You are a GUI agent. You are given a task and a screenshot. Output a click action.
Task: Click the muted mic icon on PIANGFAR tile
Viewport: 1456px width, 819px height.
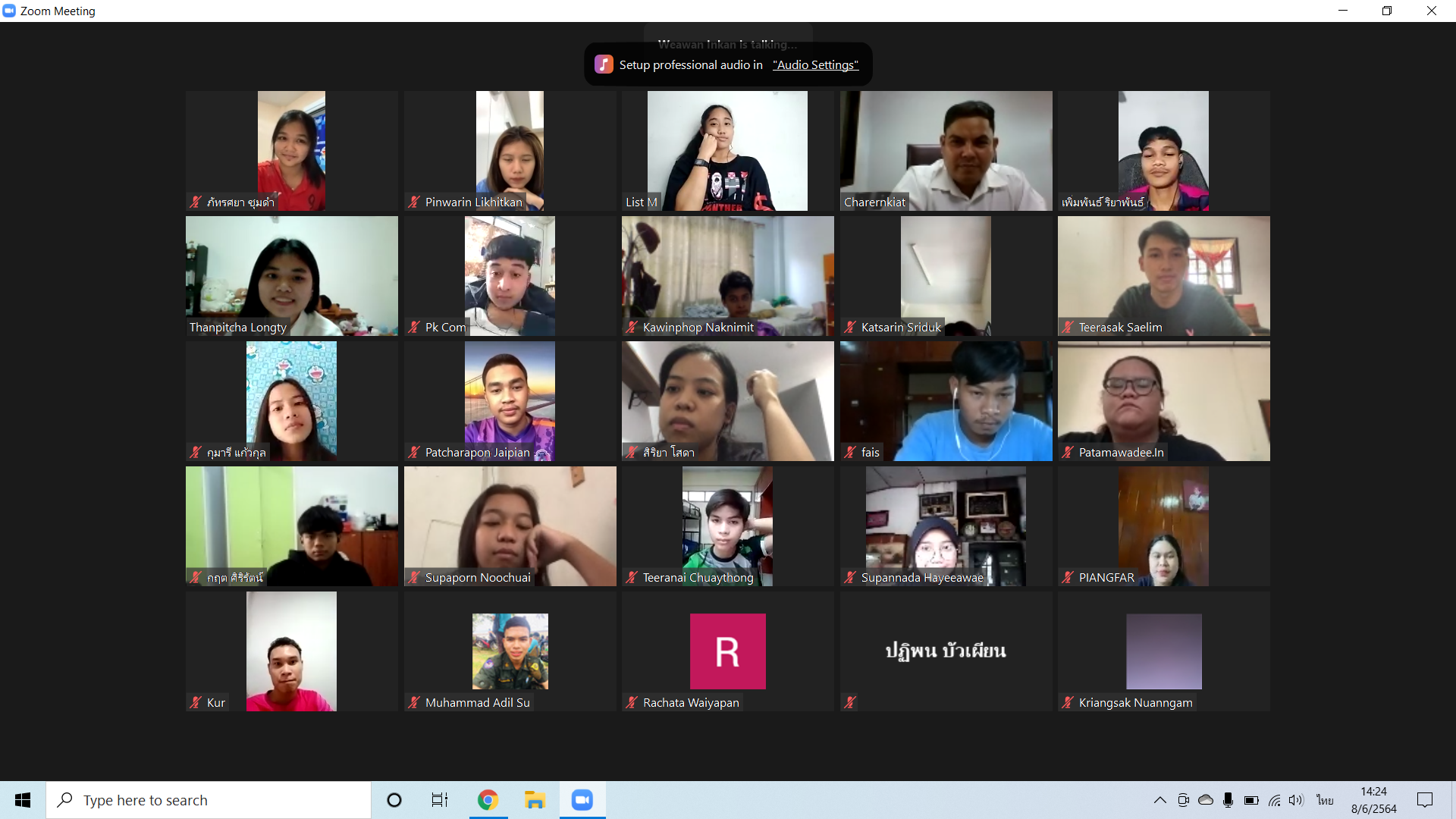tap(1068, 577)
